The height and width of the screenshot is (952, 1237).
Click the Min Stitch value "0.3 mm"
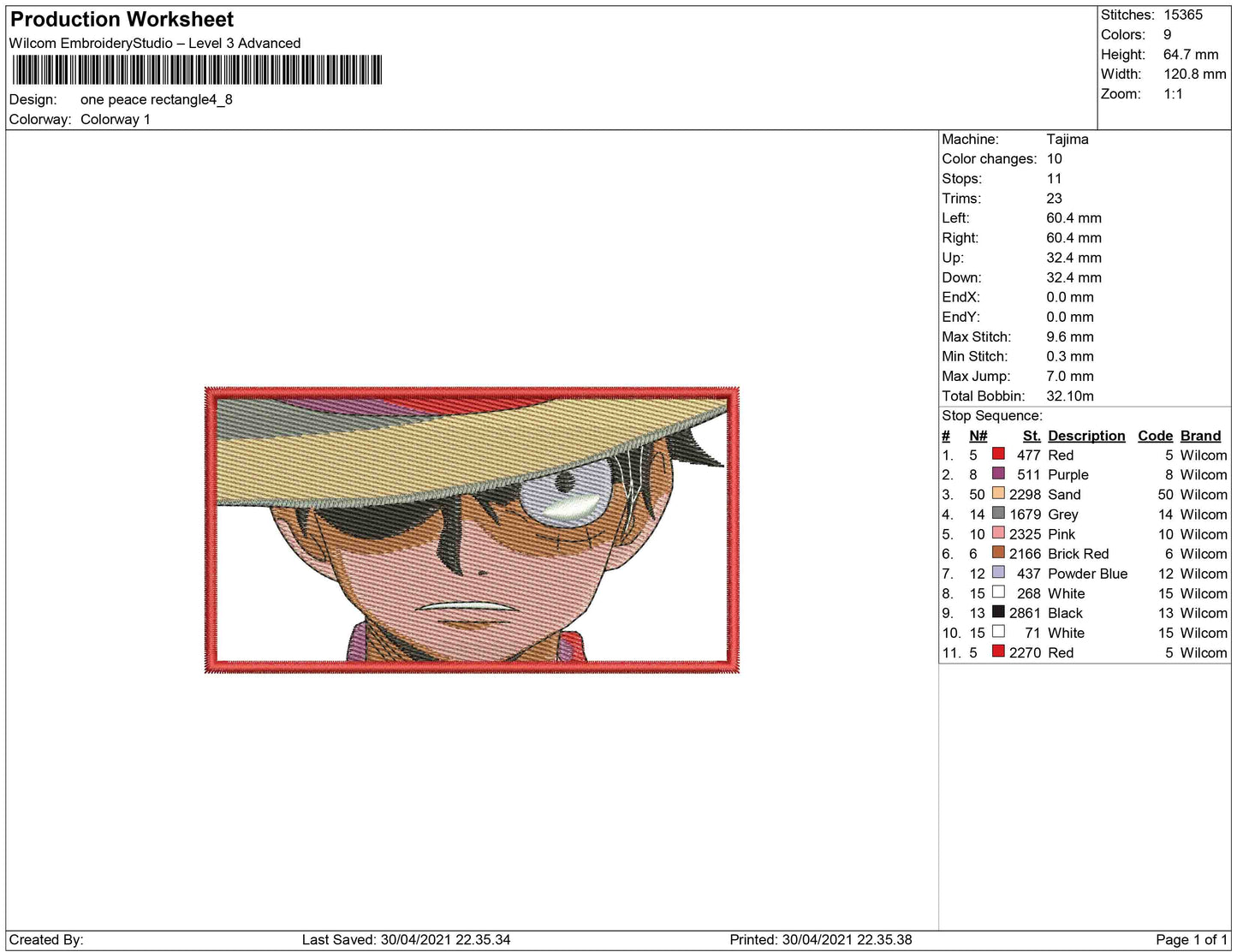pos(1070,356)
